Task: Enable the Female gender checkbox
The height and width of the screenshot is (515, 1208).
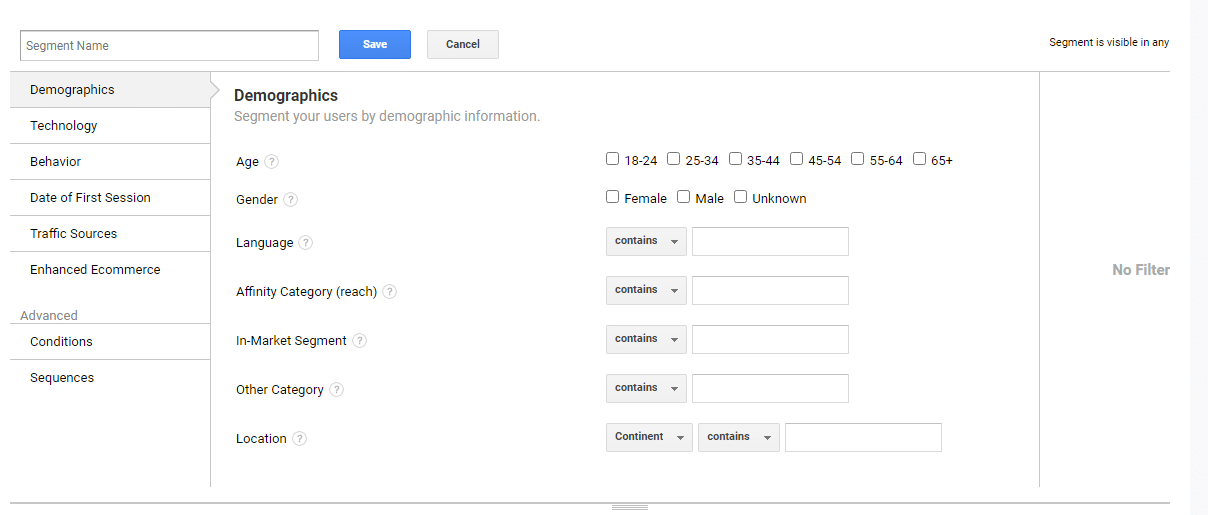Action: [613, 197]
